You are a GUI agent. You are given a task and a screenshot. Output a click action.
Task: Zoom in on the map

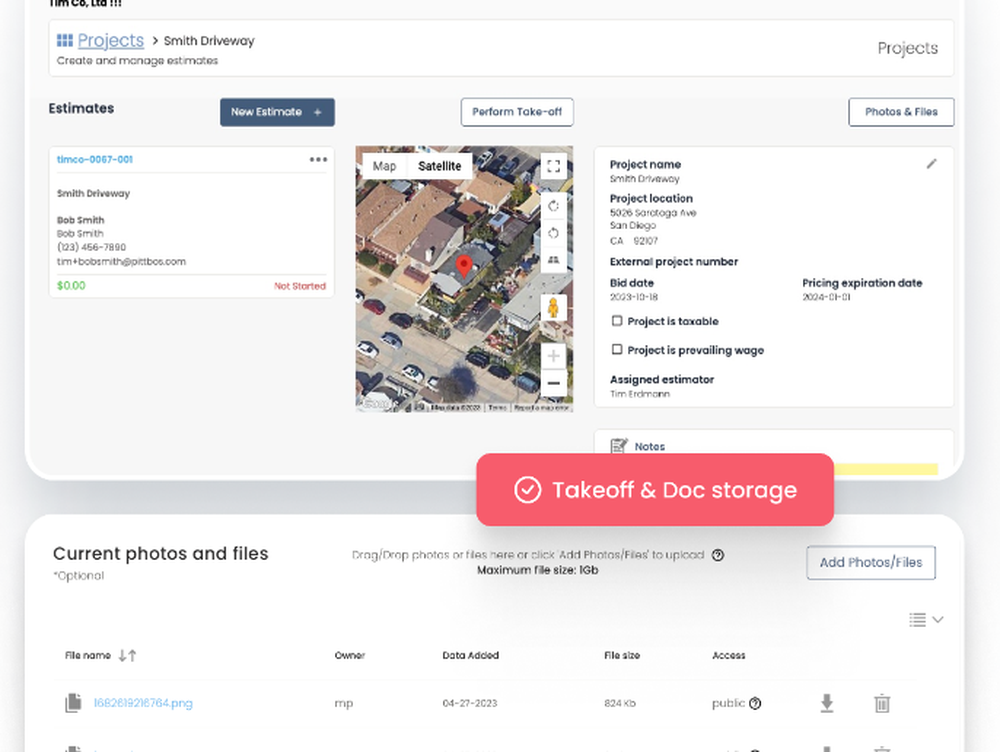point(554,356)
